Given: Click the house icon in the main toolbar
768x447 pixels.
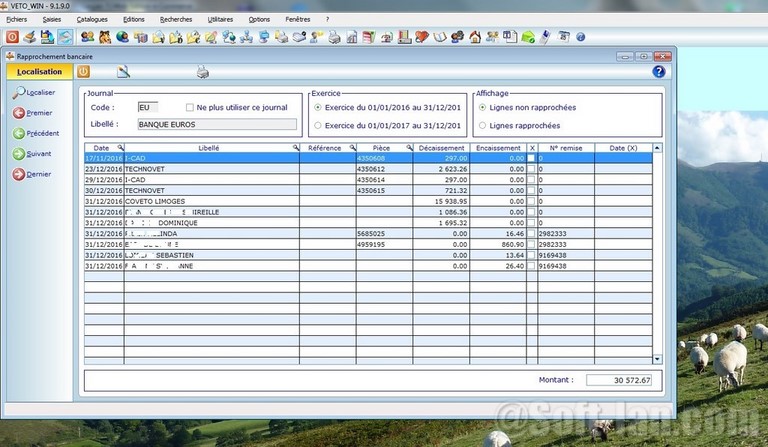Looking at the screenshot, I should (x=475, y=37).
